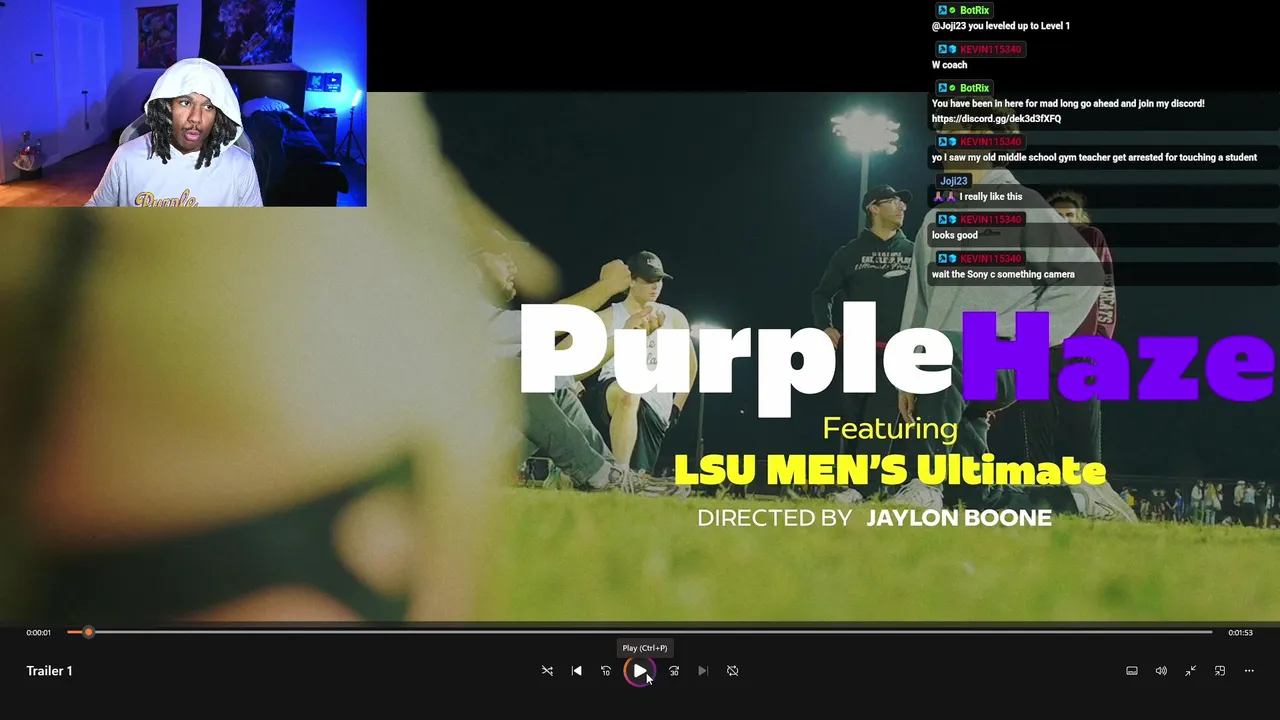The height and width of the screenshot is (720, 1280).
Task: Open the volume control speaker icon
Action: [1161, 671]
